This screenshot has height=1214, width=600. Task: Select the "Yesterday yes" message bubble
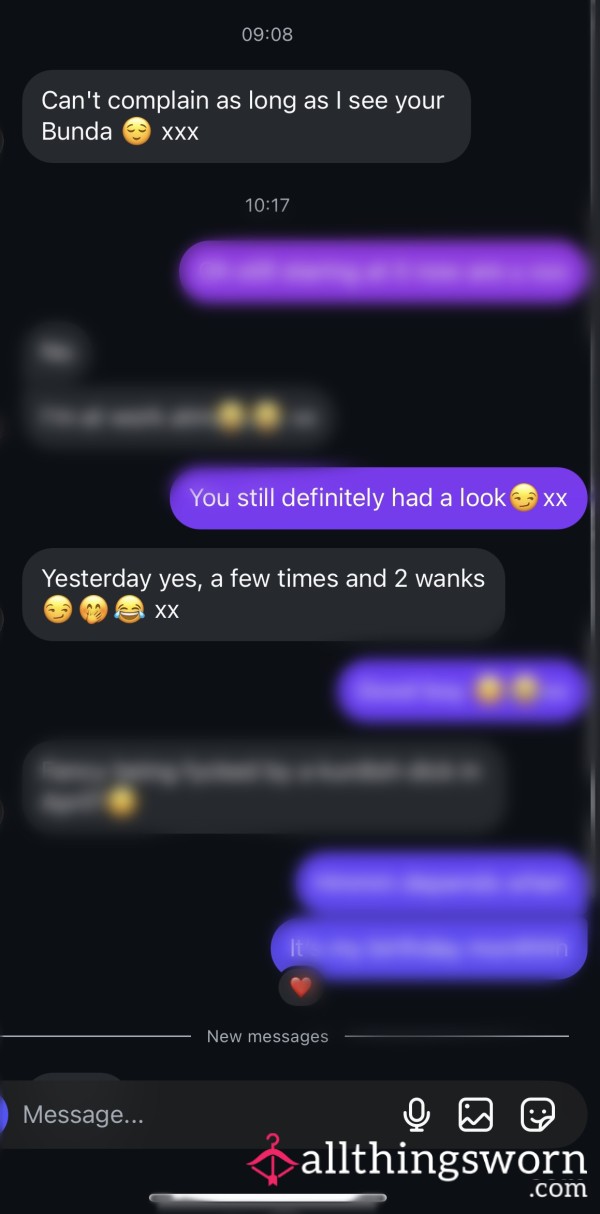[x=263, y=594]
